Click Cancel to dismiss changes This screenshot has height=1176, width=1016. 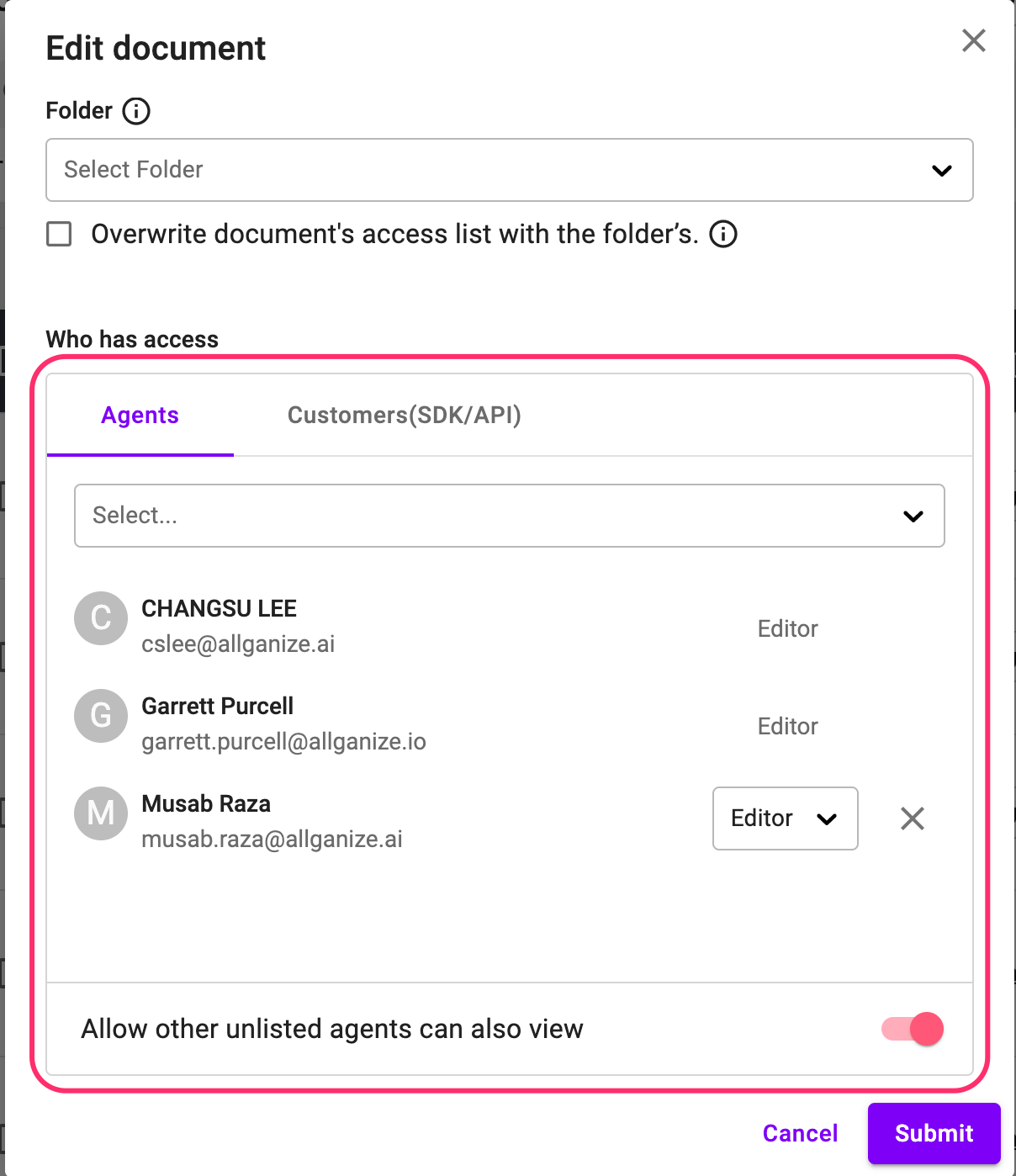(799, 1133)
